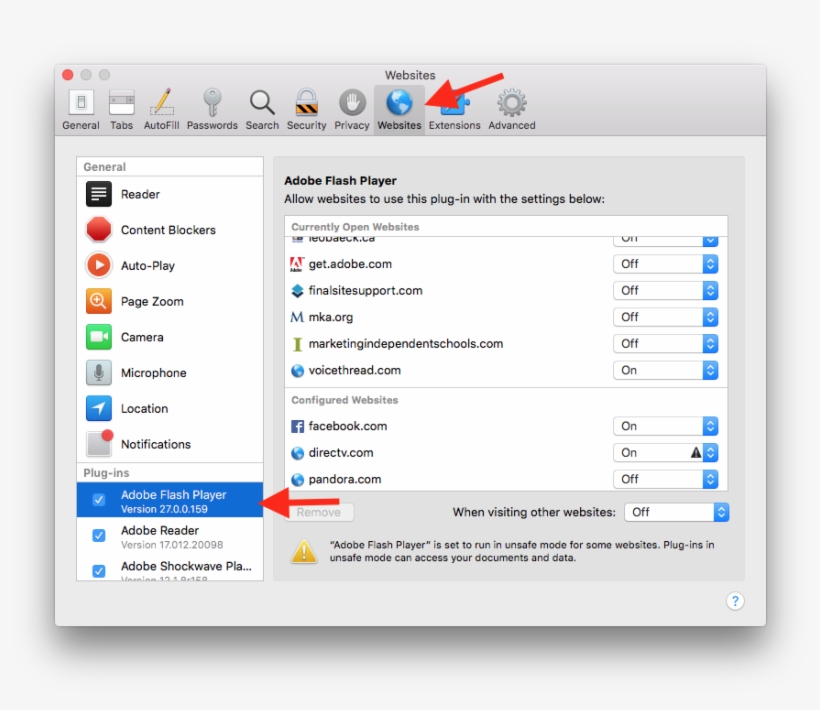Image resolution: width=820 pixels, height=710 pixels.
Task: Open the pandora.com Off dropdown
Action: 665,479
